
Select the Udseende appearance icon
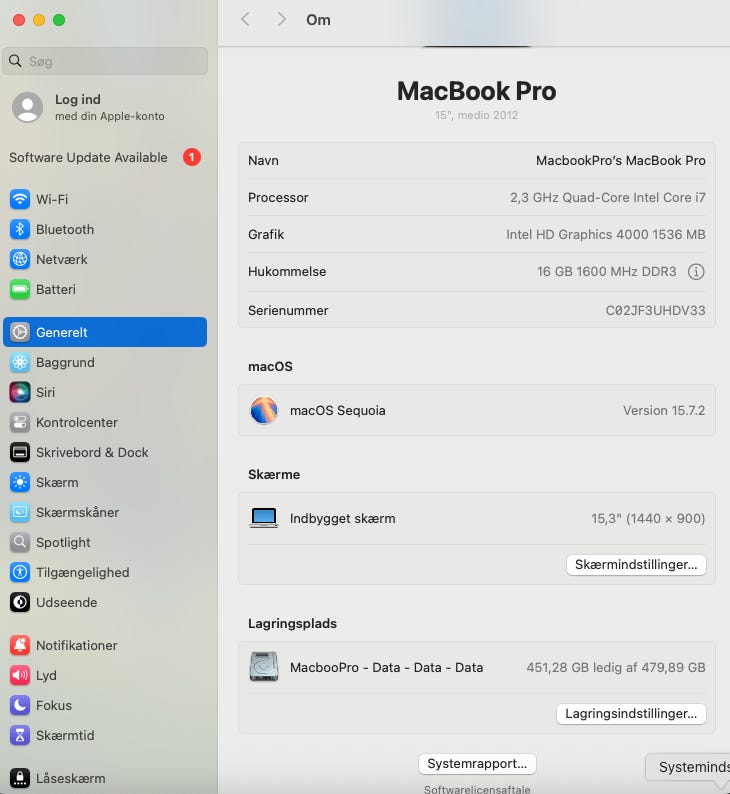pos(20,602)
